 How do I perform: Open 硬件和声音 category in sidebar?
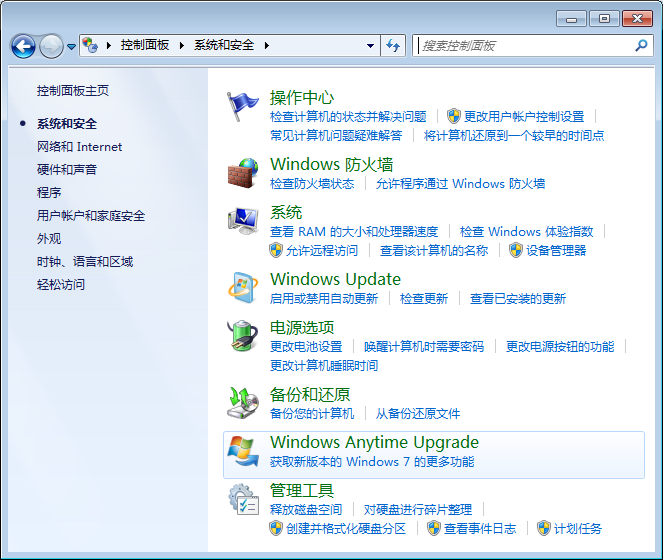coord(67,170)
